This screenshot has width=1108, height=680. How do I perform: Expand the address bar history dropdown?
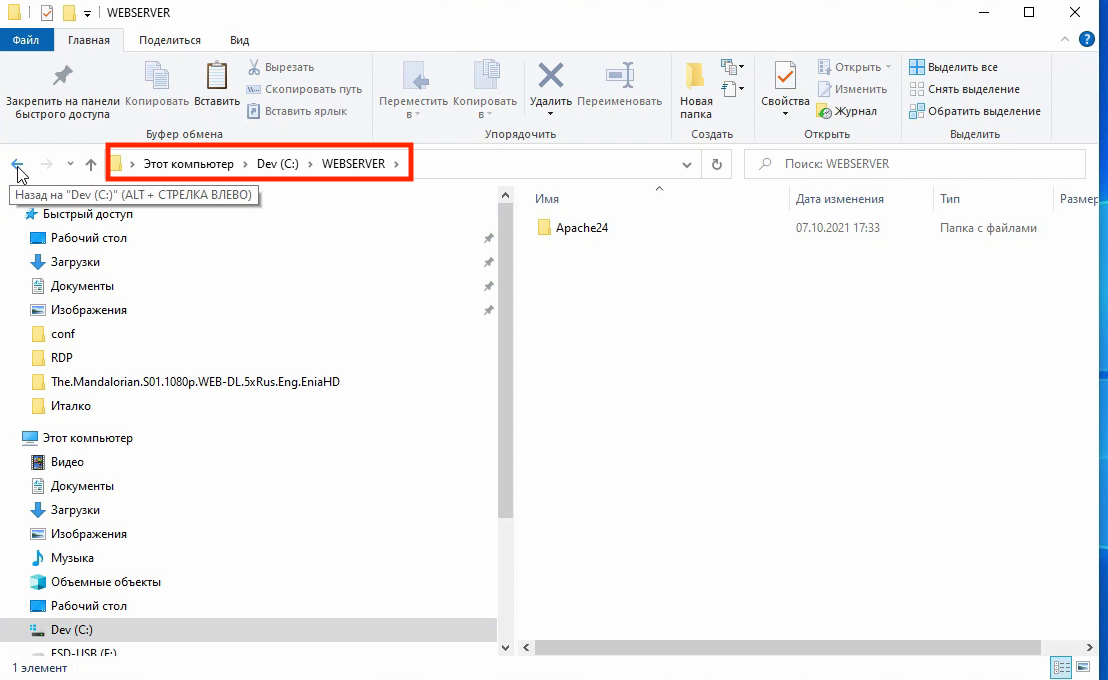click(686, 165)
